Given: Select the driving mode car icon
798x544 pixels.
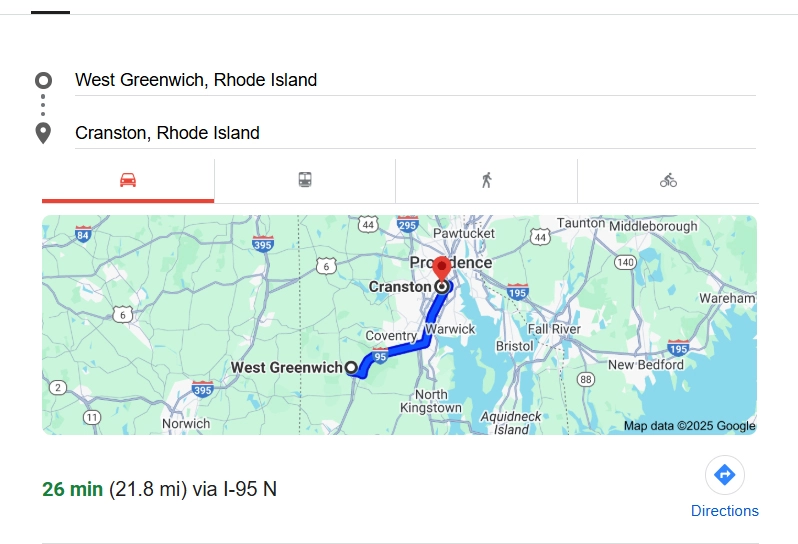Looking at the screenshot, I should coord(128,180).
